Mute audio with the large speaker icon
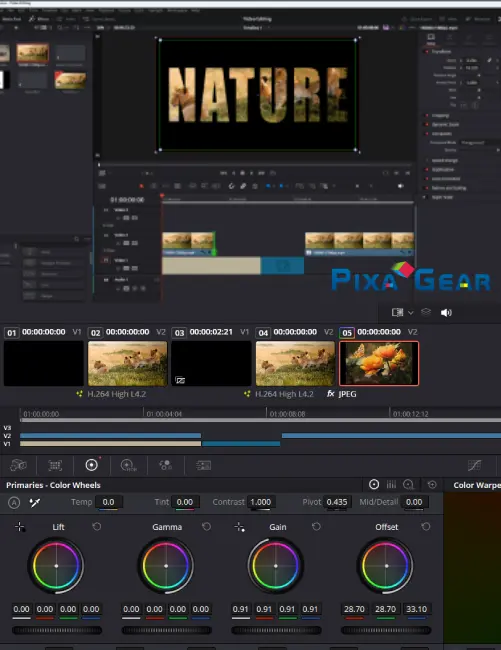501x650 pixels. click(x=446, y=312)
